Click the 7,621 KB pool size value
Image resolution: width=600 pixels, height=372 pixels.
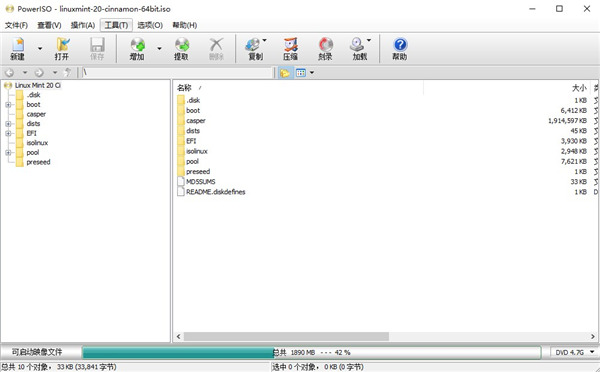click(574, 162)
